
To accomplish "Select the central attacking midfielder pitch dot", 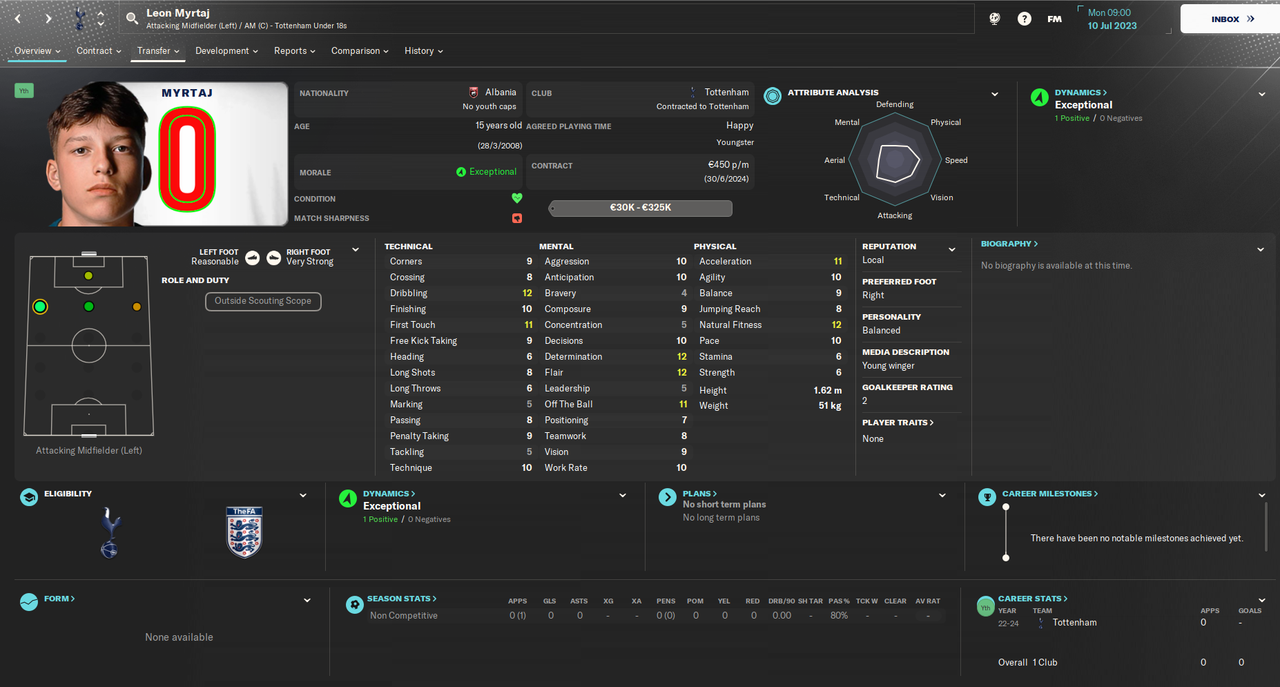I will (89, 306).
